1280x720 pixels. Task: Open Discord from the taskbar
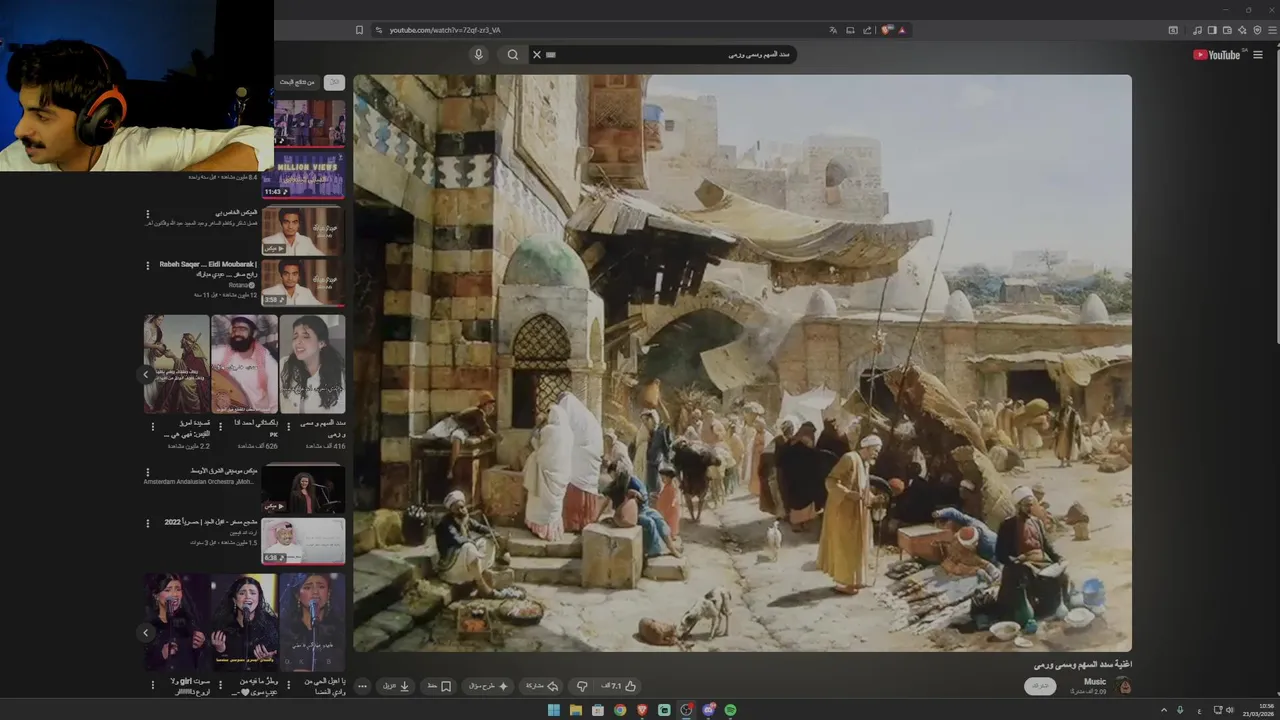pos(708,710)
